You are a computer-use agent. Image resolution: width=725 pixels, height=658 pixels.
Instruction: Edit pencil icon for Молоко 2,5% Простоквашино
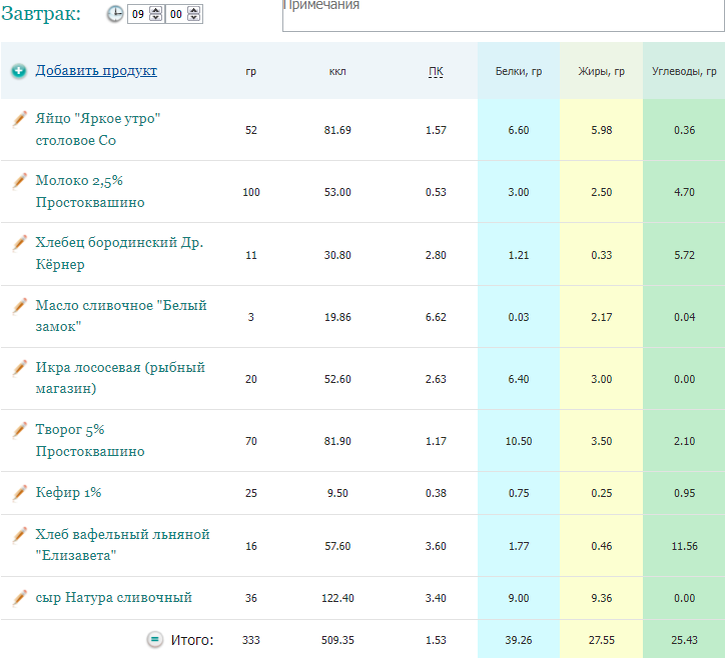pyautogui.click(x=19, y=181)
